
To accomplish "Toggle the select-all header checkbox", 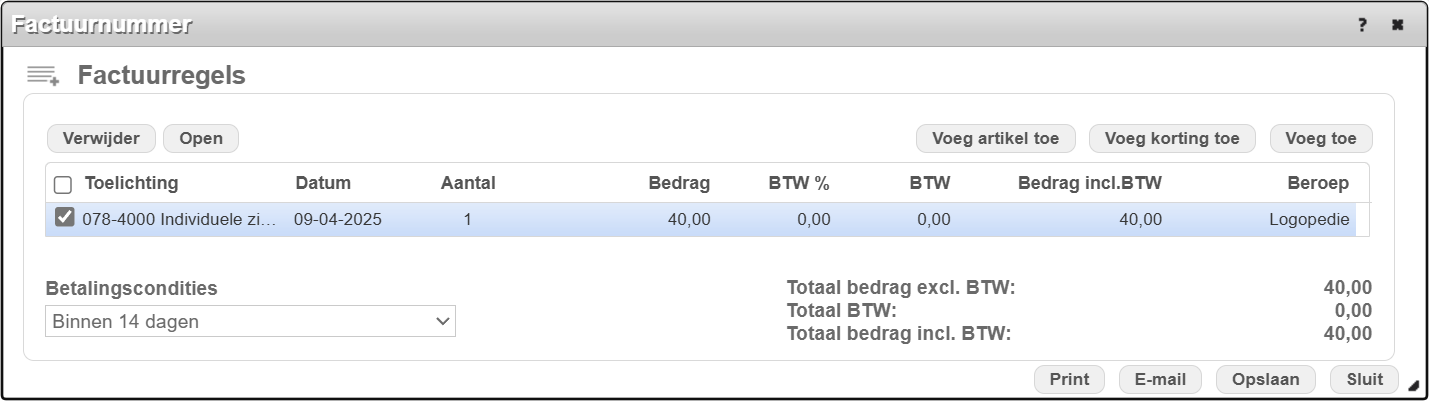I will pos(63,184).
